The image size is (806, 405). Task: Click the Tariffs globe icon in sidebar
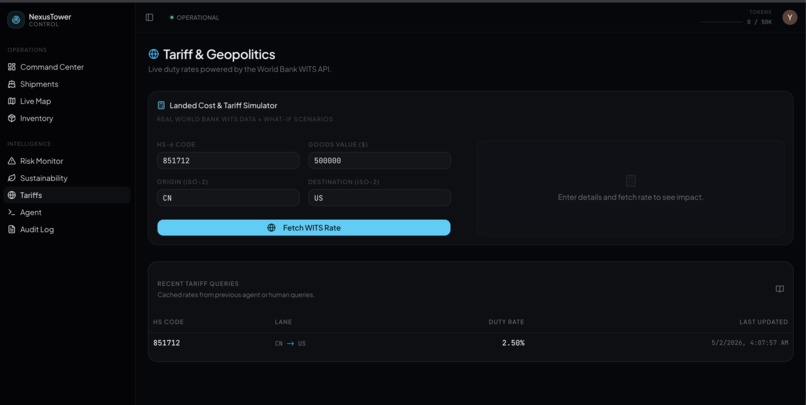click(12, 195)
